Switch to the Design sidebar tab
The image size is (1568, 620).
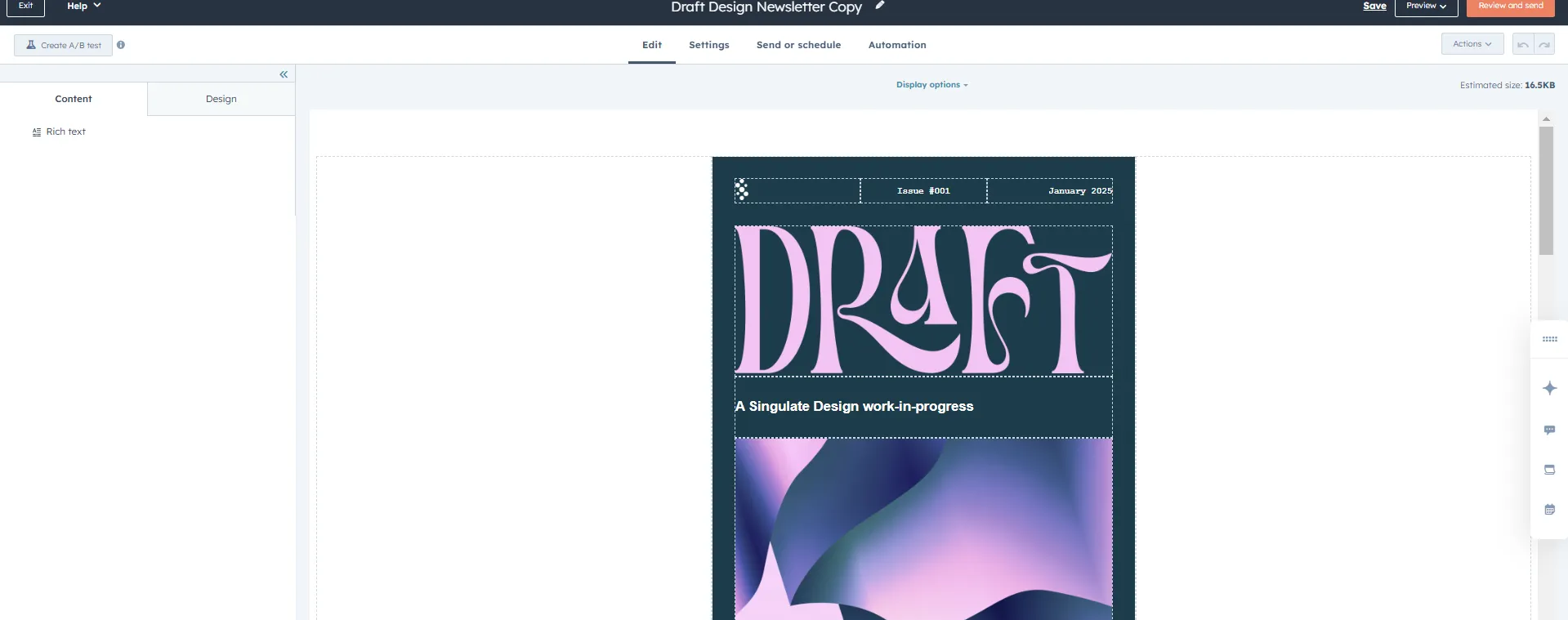[221, 99]
